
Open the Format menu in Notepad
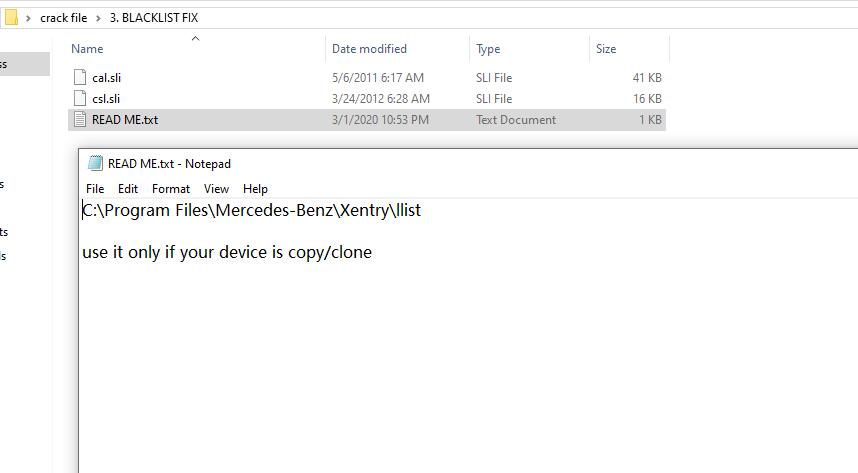[171, 188]
